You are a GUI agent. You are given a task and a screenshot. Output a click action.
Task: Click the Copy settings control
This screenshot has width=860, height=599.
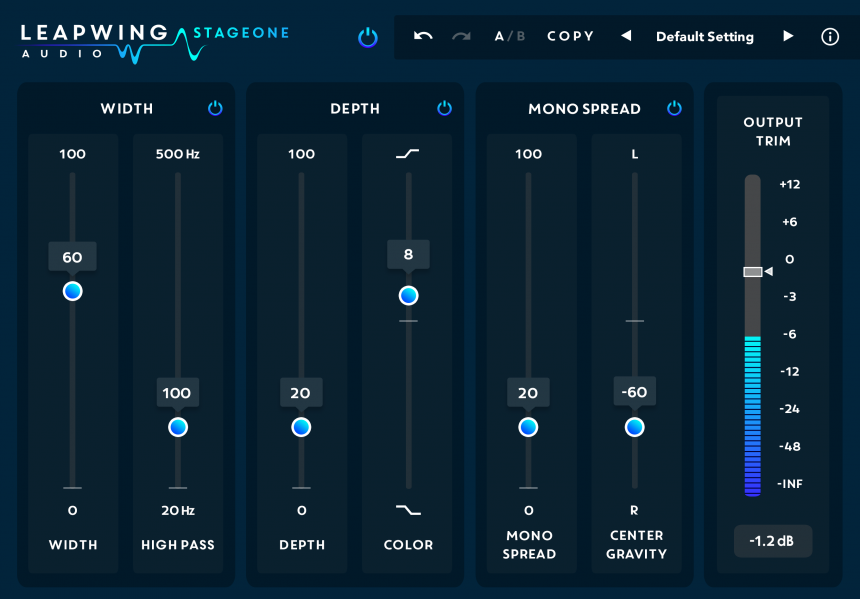point(570,36)
